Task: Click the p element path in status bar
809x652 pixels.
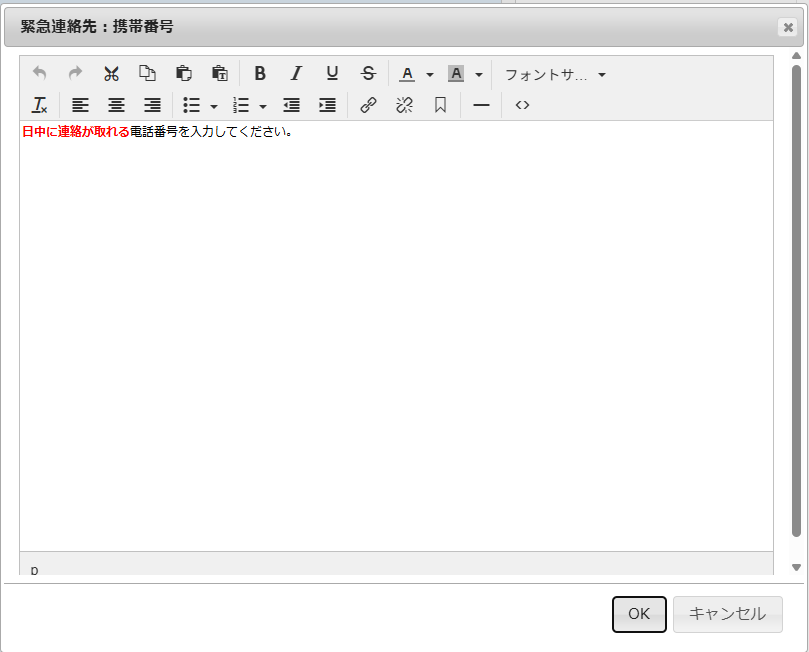Action: (34, 570)
